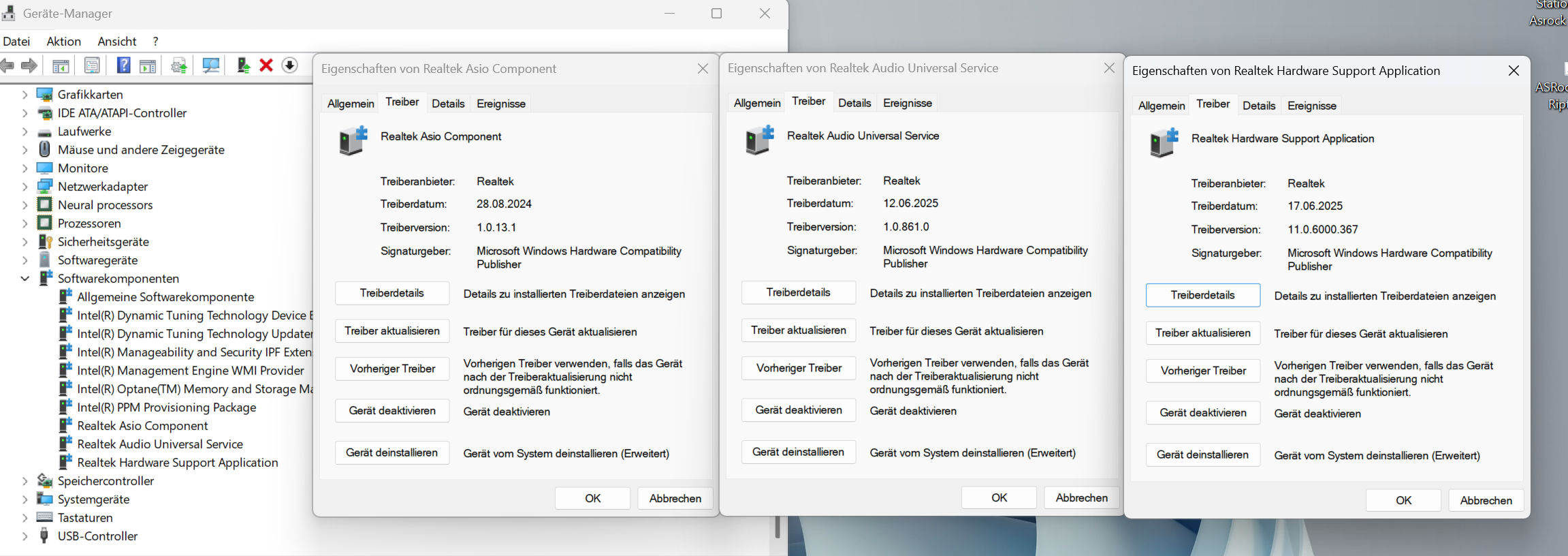This screenshot has height=556, width=1568.
Task: Select Intel(R) PPM Provisioning Package item
Action: (x=167, y=407)
